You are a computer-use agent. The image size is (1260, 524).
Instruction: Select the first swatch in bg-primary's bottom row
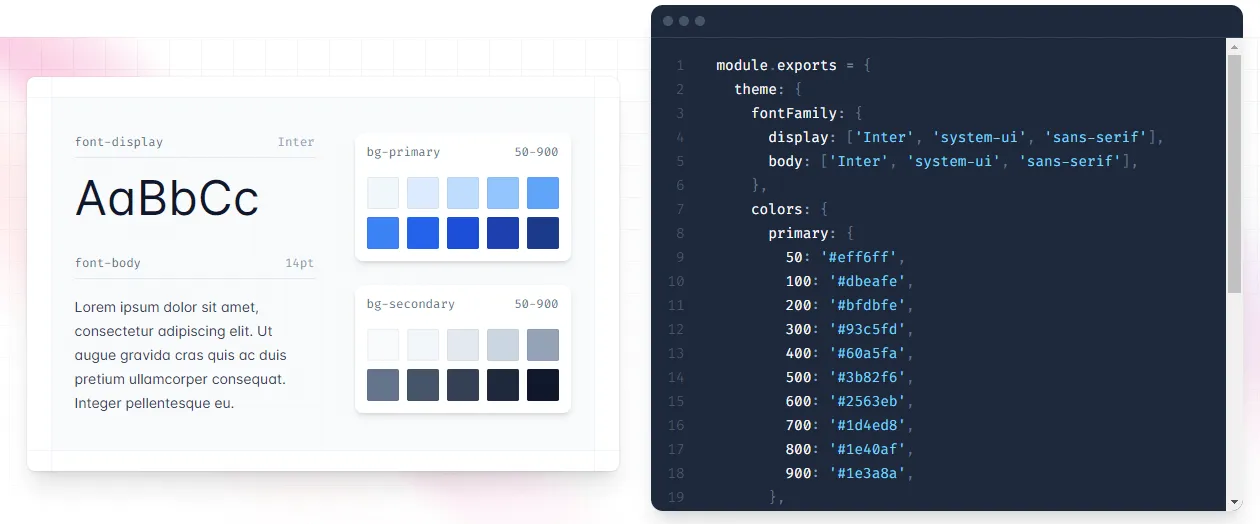point(383,233)
